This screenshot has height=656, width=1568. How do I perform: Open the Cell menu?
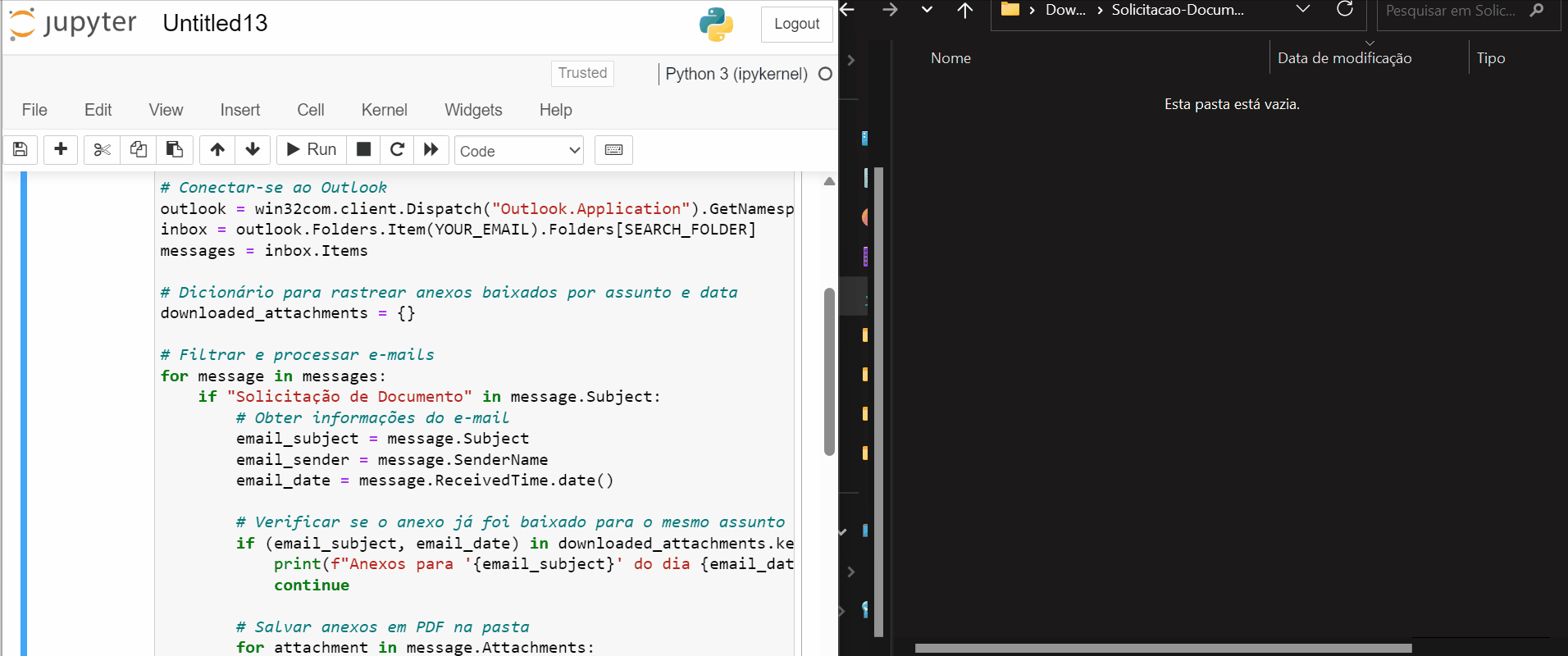click(310, 110)
